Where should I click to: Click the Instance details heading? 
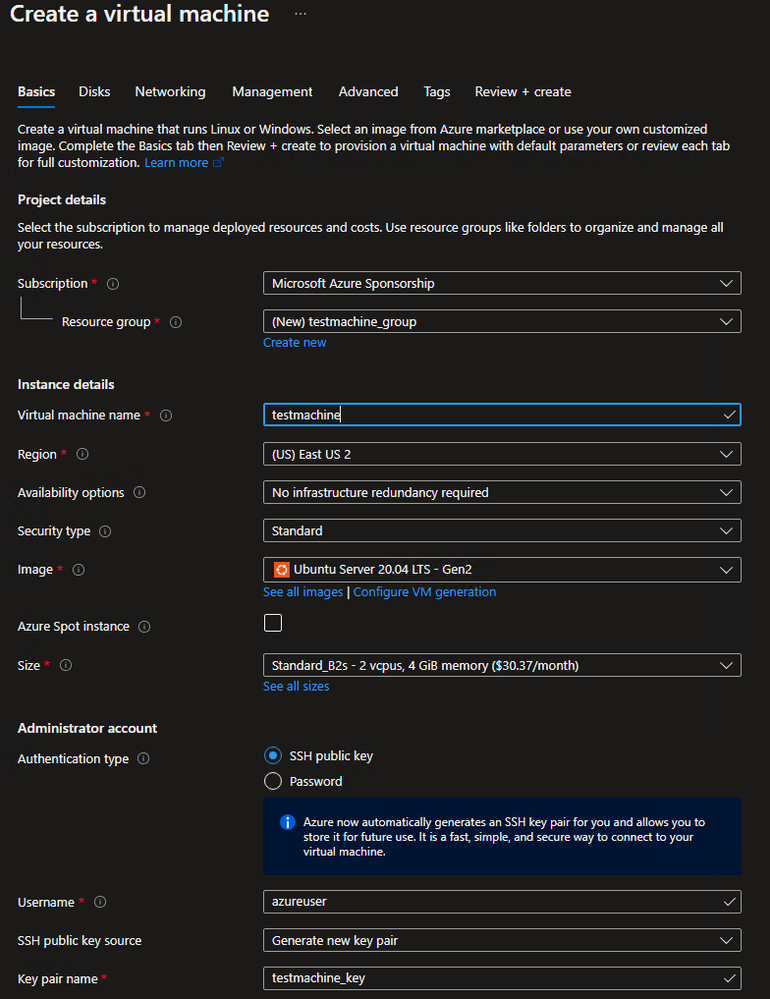click(66, 384)
